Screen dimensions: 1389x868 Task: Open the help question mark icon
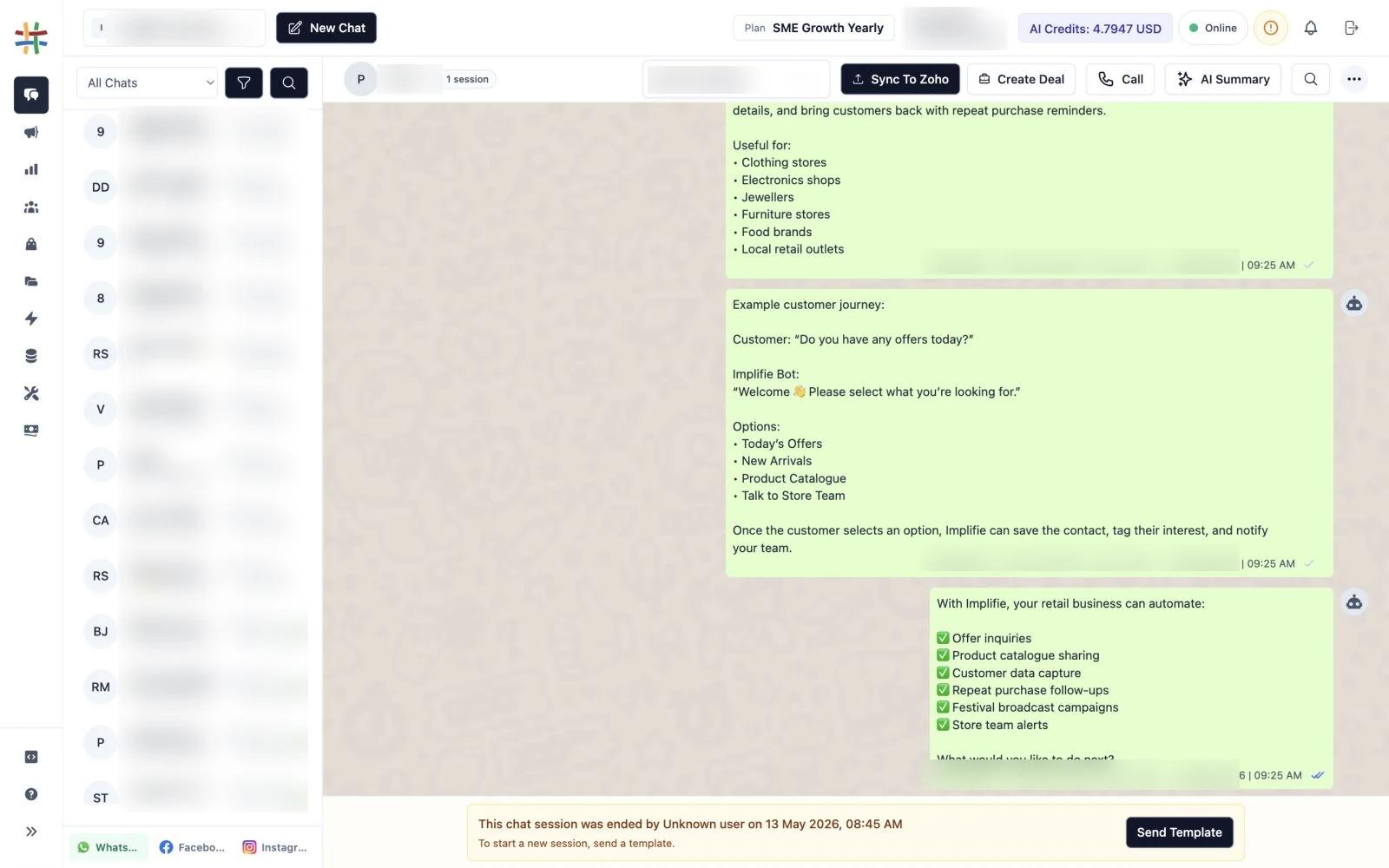click(31, 794)
